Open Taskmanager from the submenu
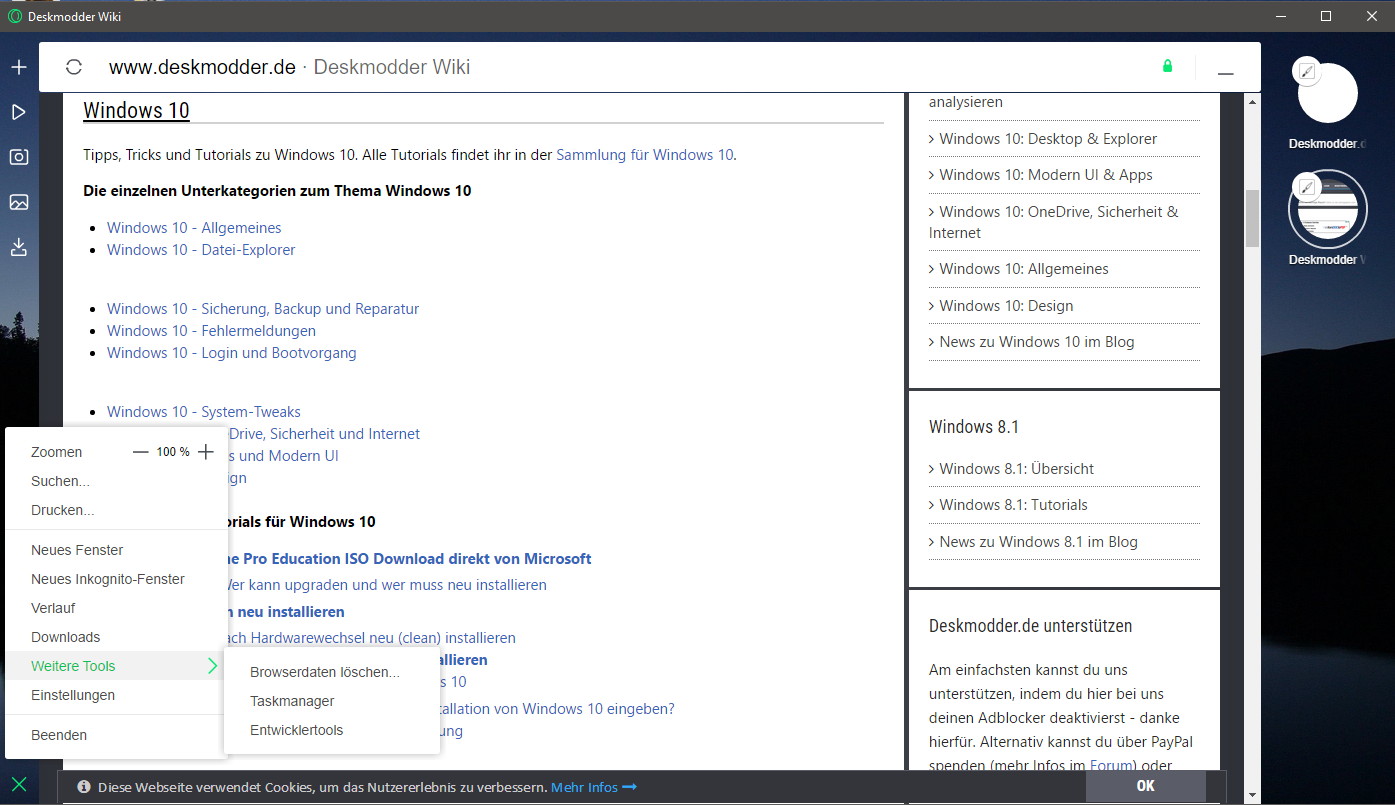The image size is (1395, 805). pyautogui.click(x=292, y=701)
